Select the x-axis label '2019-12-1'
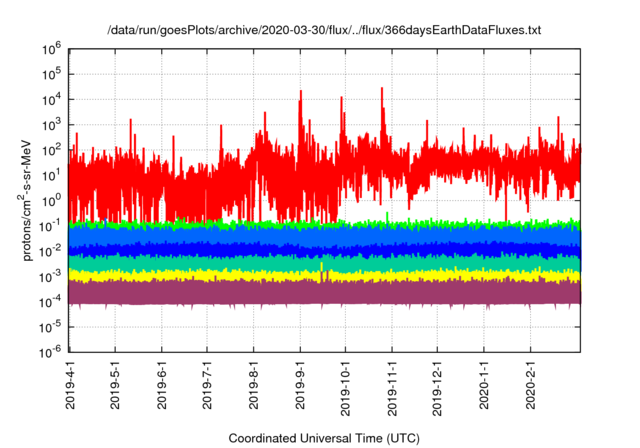 coord(437,388)
